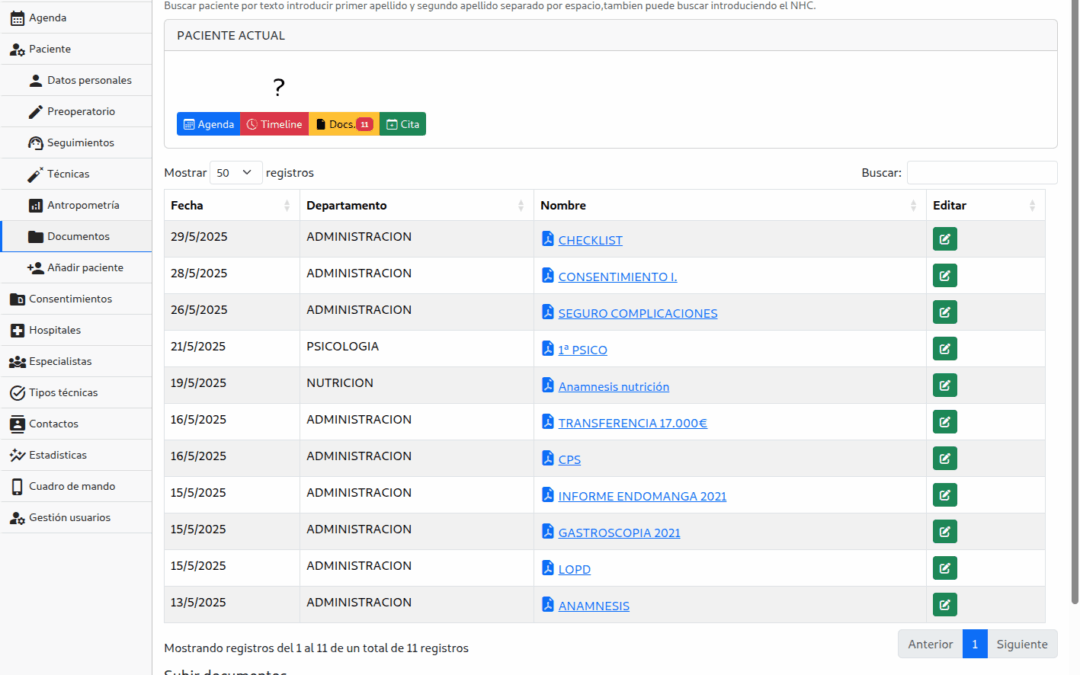Click the PDF icon beside GASTROSCOPIA 2021
Image resolution: width=1080 pixels, height=675 pixels.
(x=548, y=530)
